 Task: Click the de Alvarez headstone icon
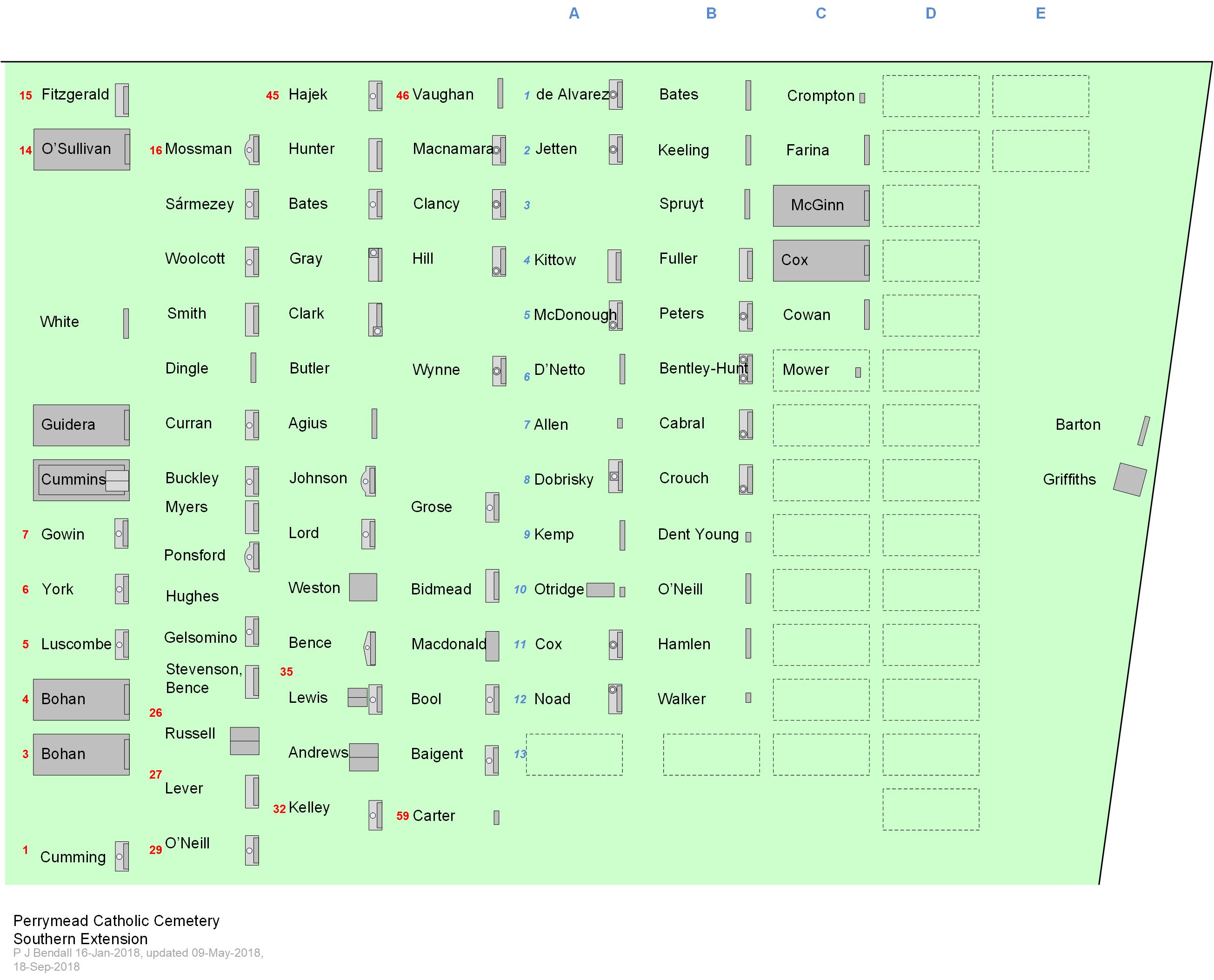coord(616,94)
